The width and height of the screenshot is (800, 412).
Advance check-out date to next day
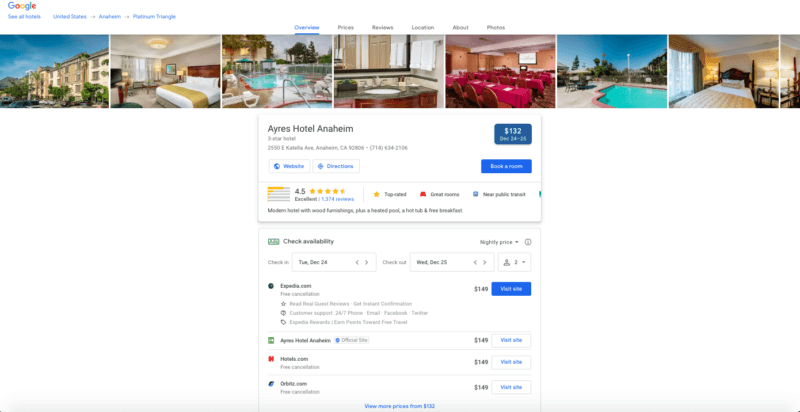click(484, 263)
